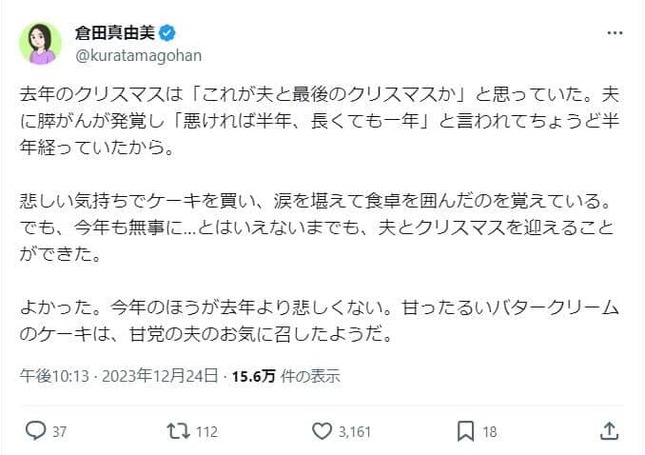Click the retweet count 112
645x455 pixels.
(x=206, y=433)
